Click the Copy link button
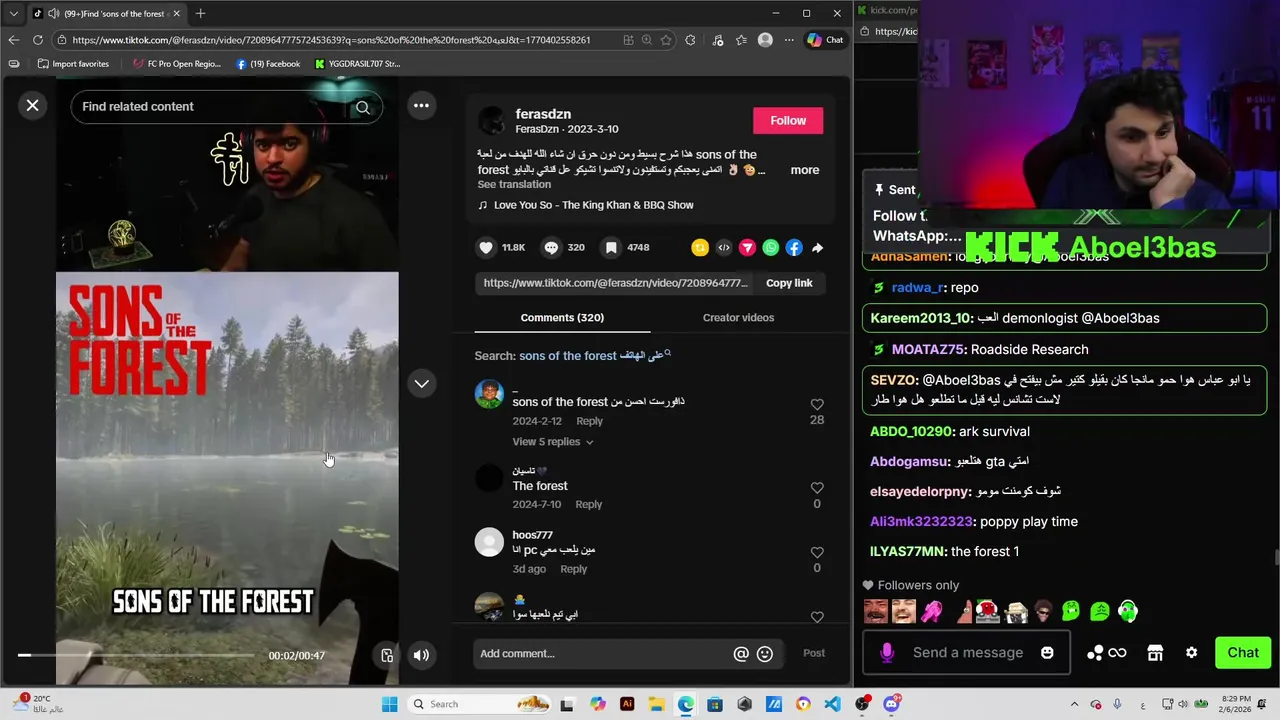1280x720 pixels. pos(789,283)
